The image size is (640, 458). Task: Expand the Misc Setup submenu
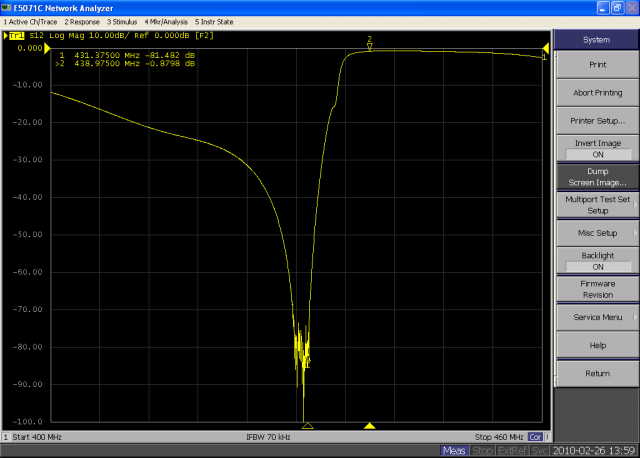pyautogui.click(x=597, y=233)
